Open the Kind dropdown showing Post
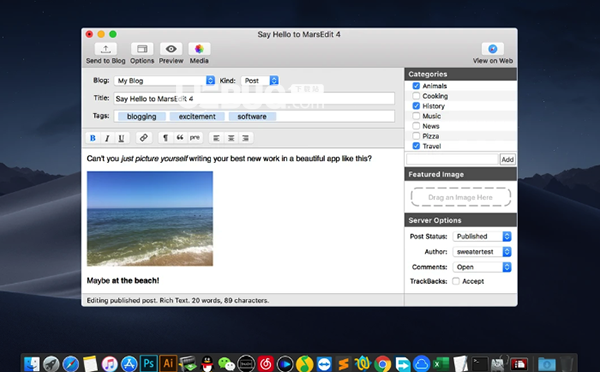The height and width of the screenshot is (372, 600). tap(260, 80)
